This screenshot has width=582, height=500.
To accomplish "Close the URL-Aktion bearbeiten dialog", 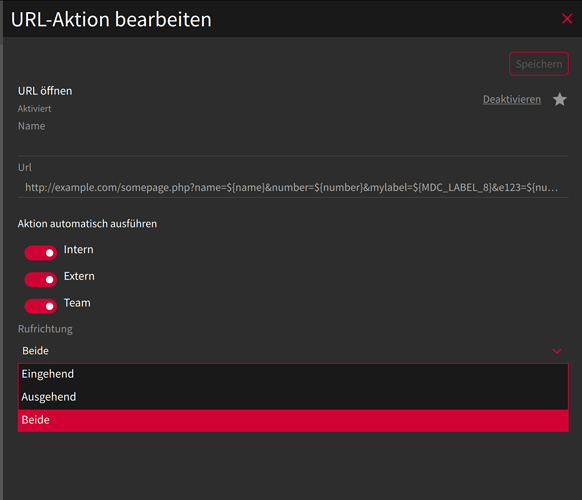I will (567, 19).
